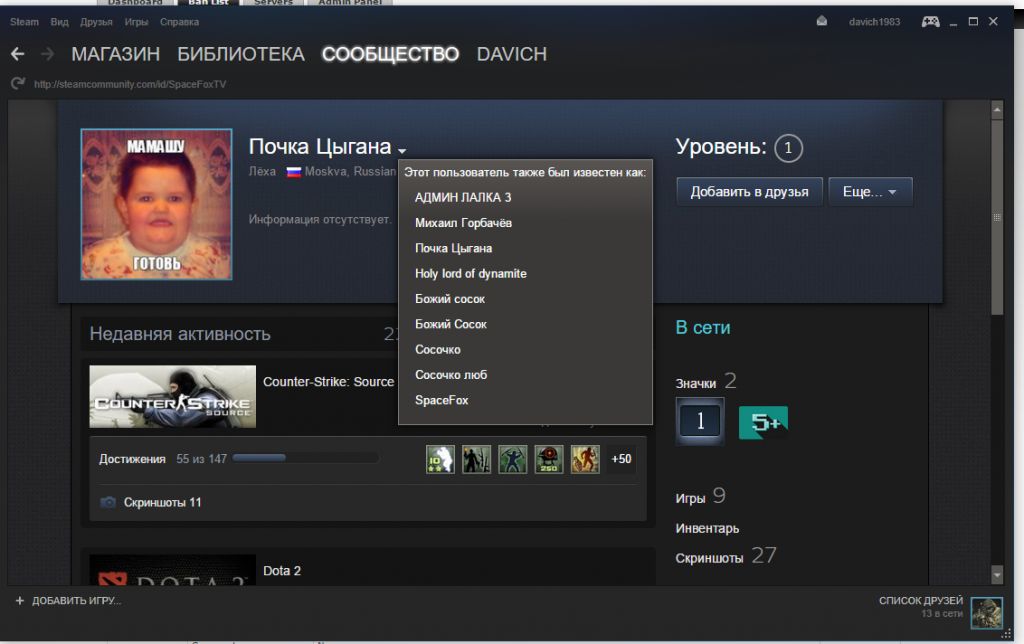This screenshot has width=1024, height=644.
Task: Open the 5+ games badge icon
Action: (763, 422)
